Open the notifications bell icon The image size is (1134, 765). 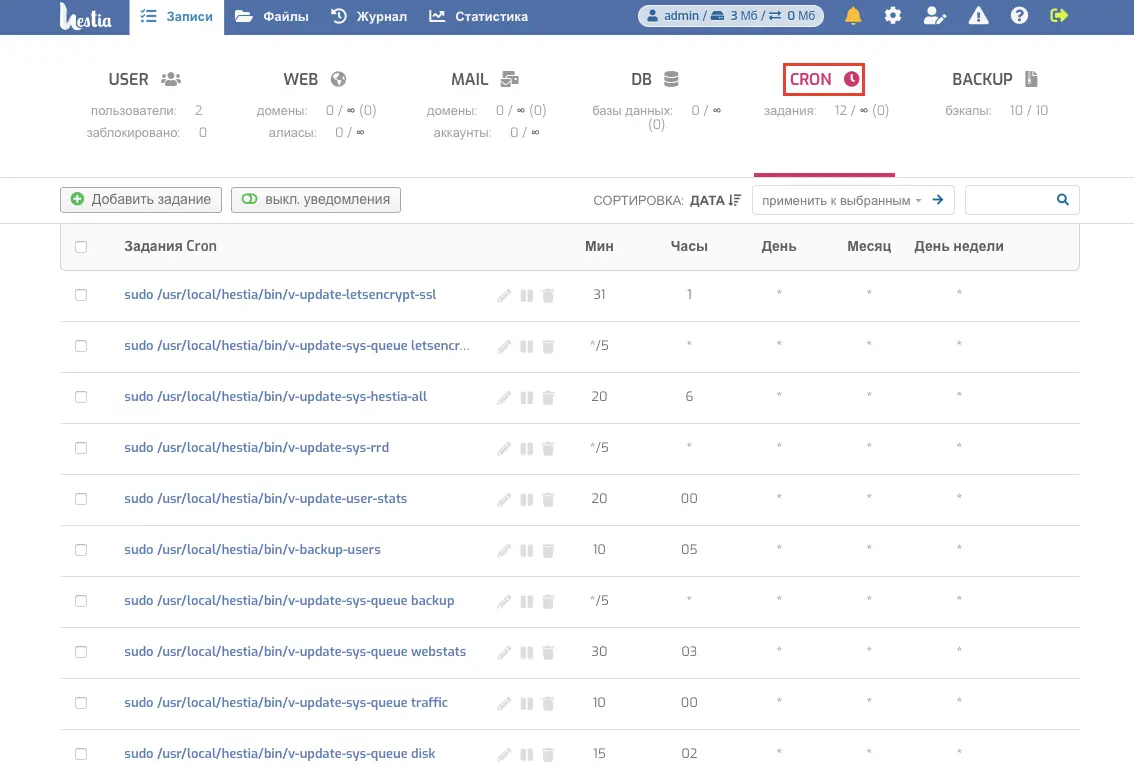[x=853, y=16]
